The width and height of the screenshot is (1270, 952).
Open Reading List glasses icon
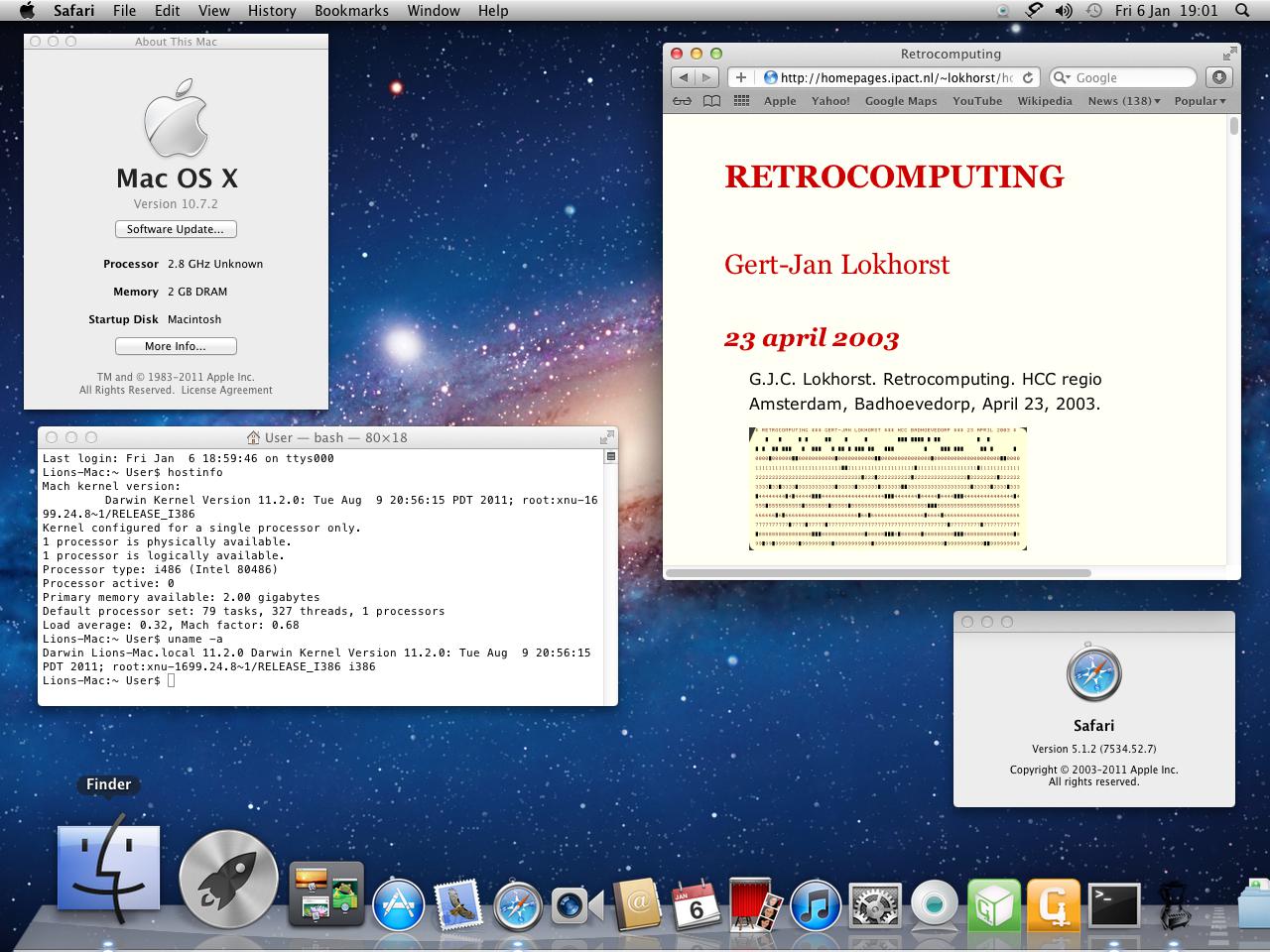tap(682, 101)
